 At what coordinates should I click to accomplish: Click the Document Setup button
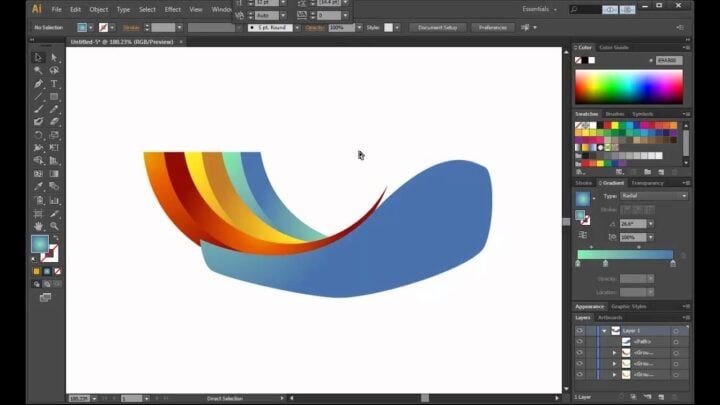coord(437,27)
